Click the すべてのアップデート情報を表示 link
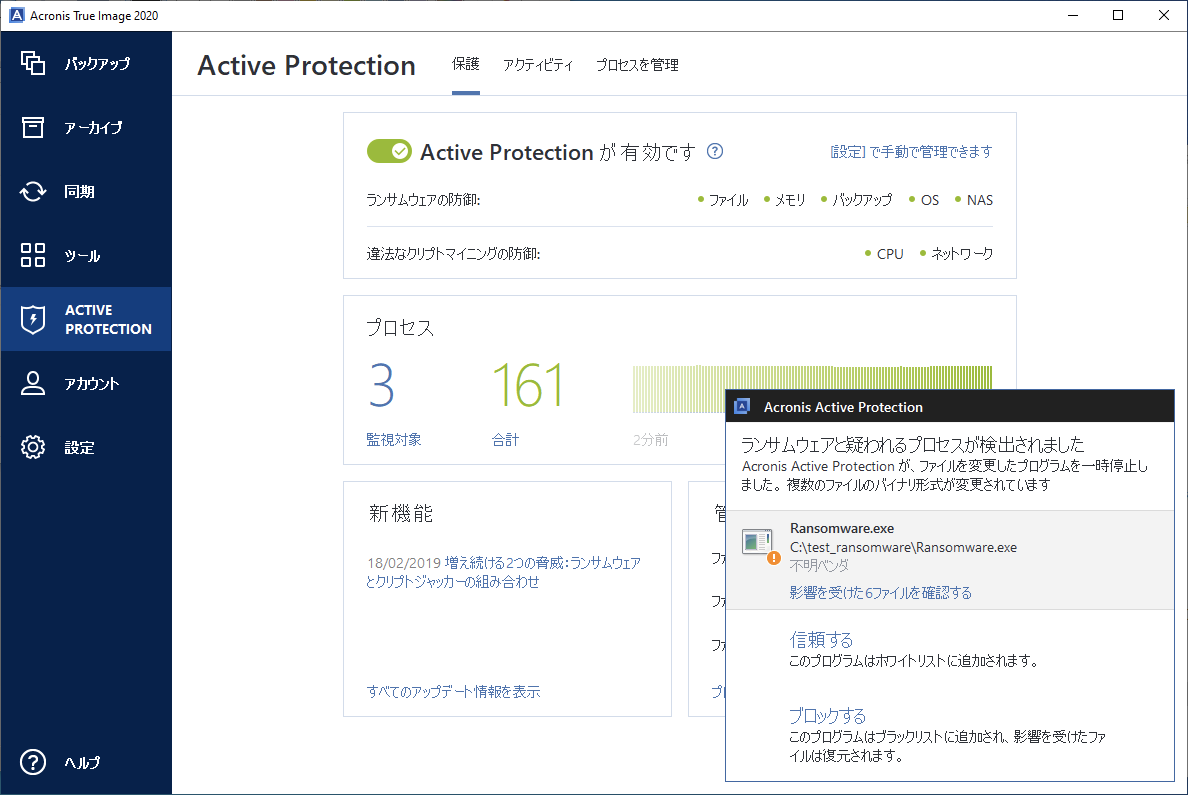1188x795 pixels. coord(453,692)
